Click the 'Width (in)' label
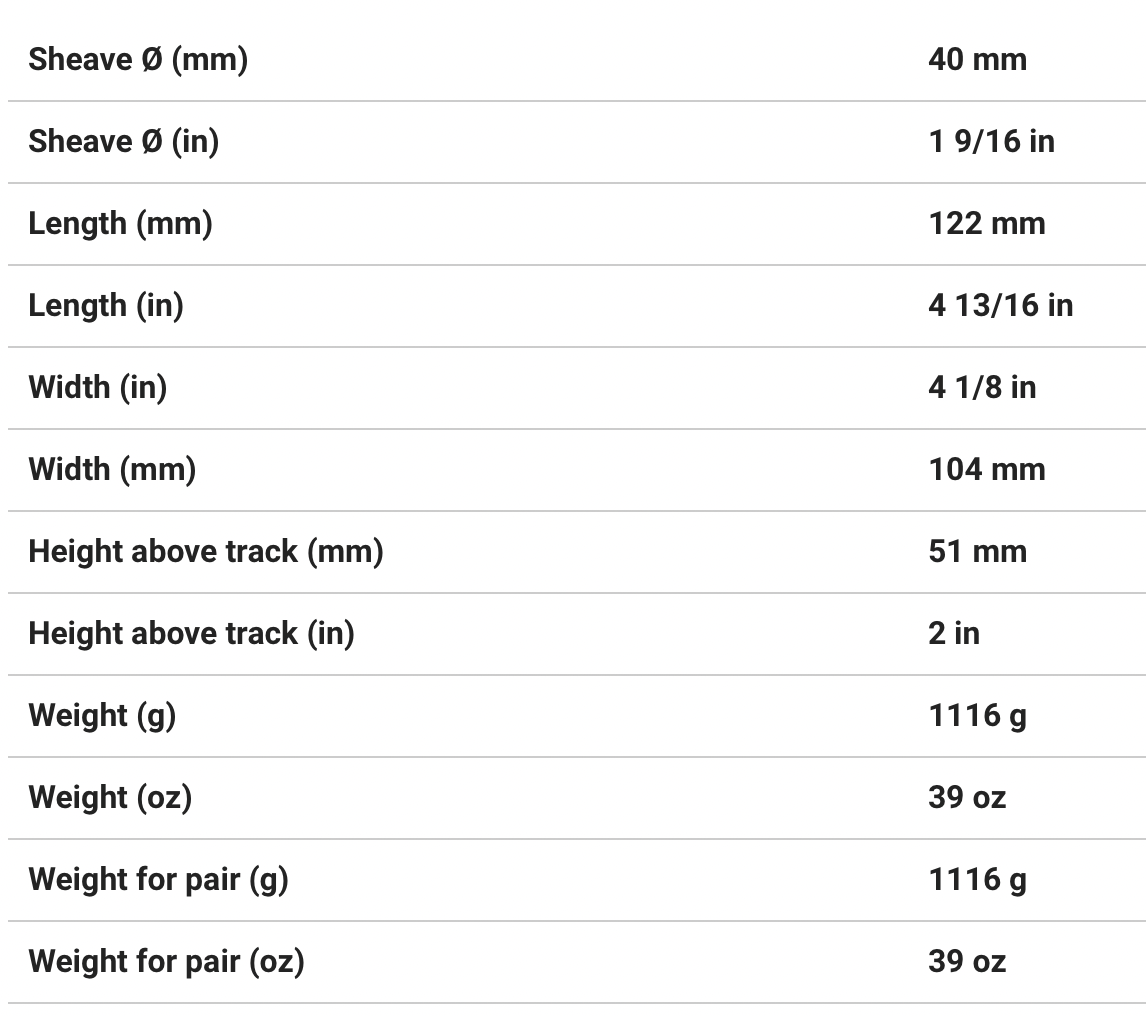1146x1016 pixels. [98, 388]
